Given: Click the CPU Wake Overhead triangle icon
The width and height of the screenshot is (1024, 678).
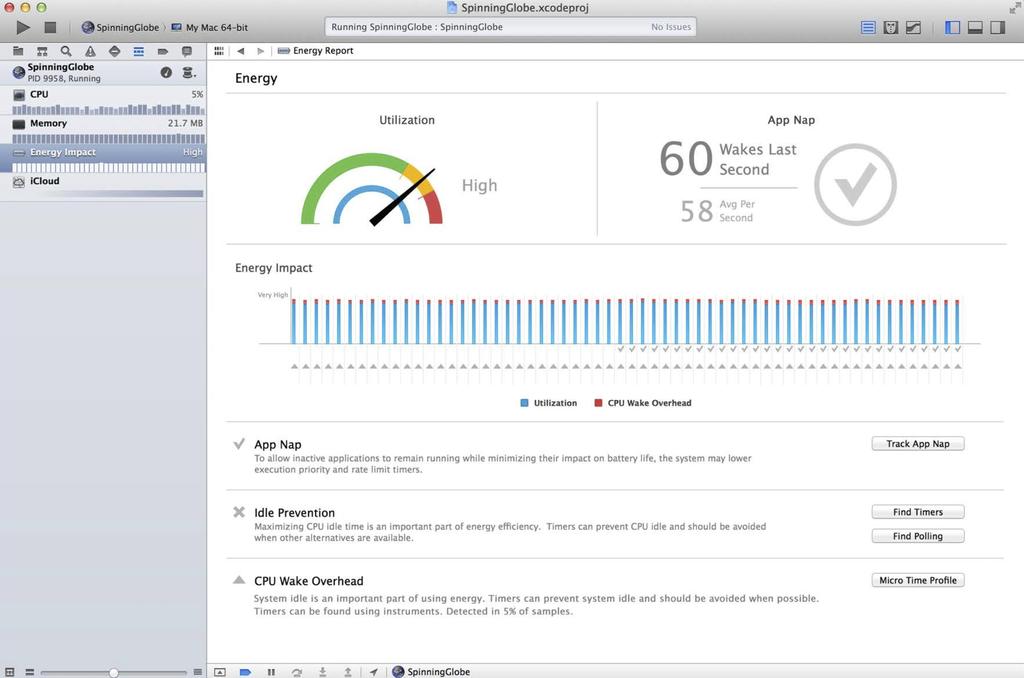Looking at the screenshot, I should pyautogui.click(x=239, y=580).
